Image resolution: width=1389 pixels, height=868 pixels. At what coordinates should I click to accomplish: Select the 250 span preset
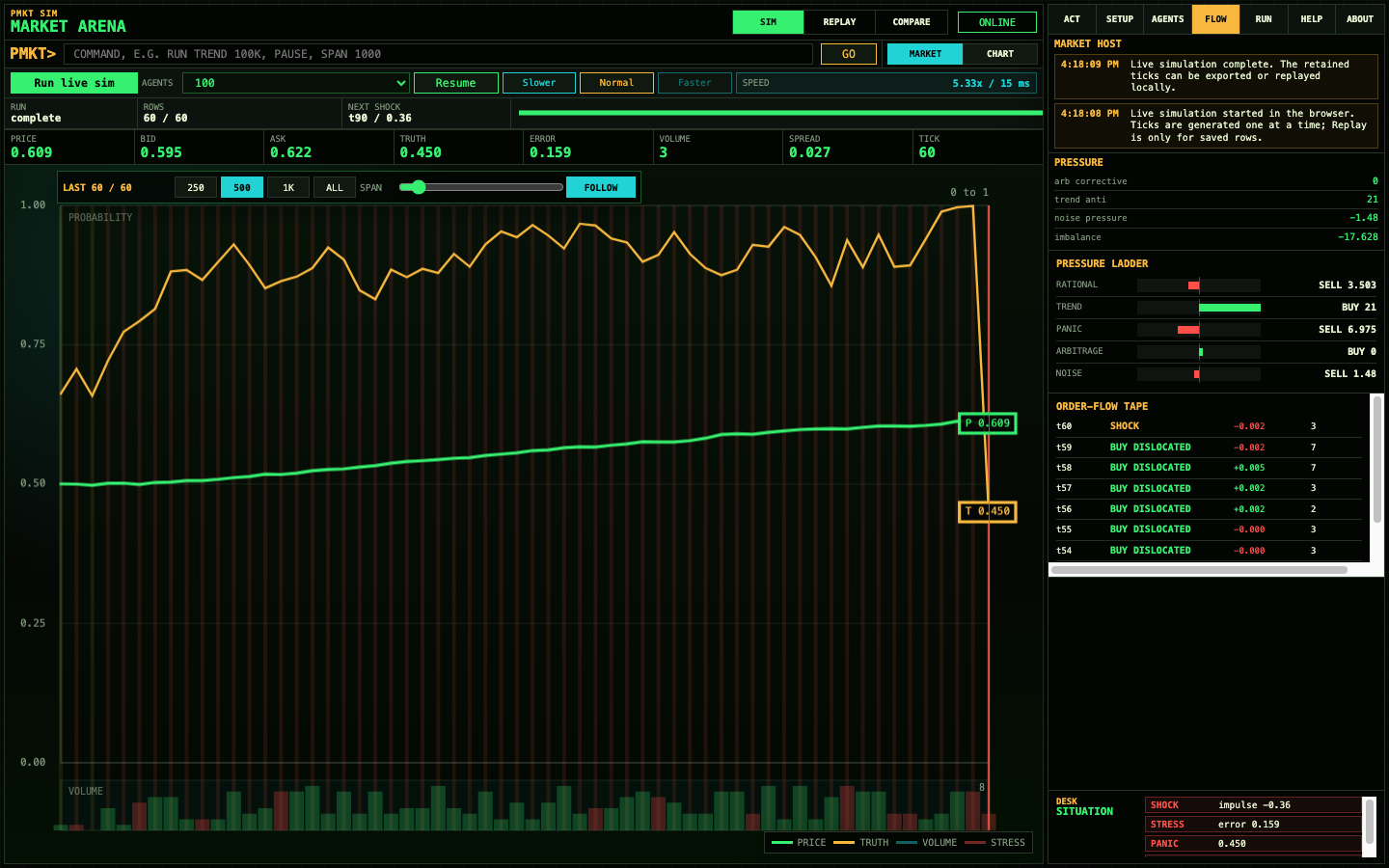point(196,187)
